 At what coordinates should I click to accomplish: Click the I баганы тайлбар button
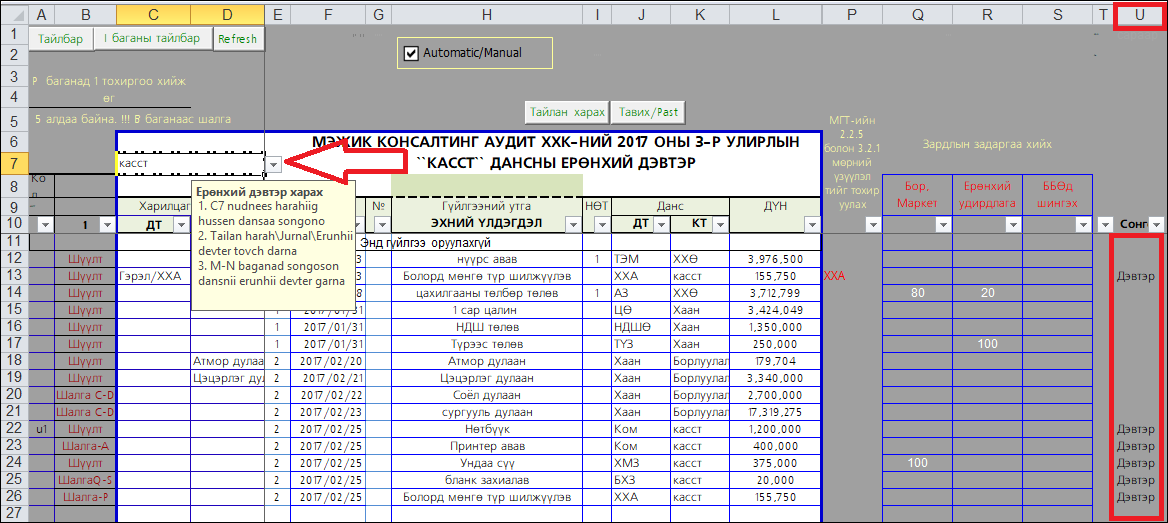click(x=152, y=39)
